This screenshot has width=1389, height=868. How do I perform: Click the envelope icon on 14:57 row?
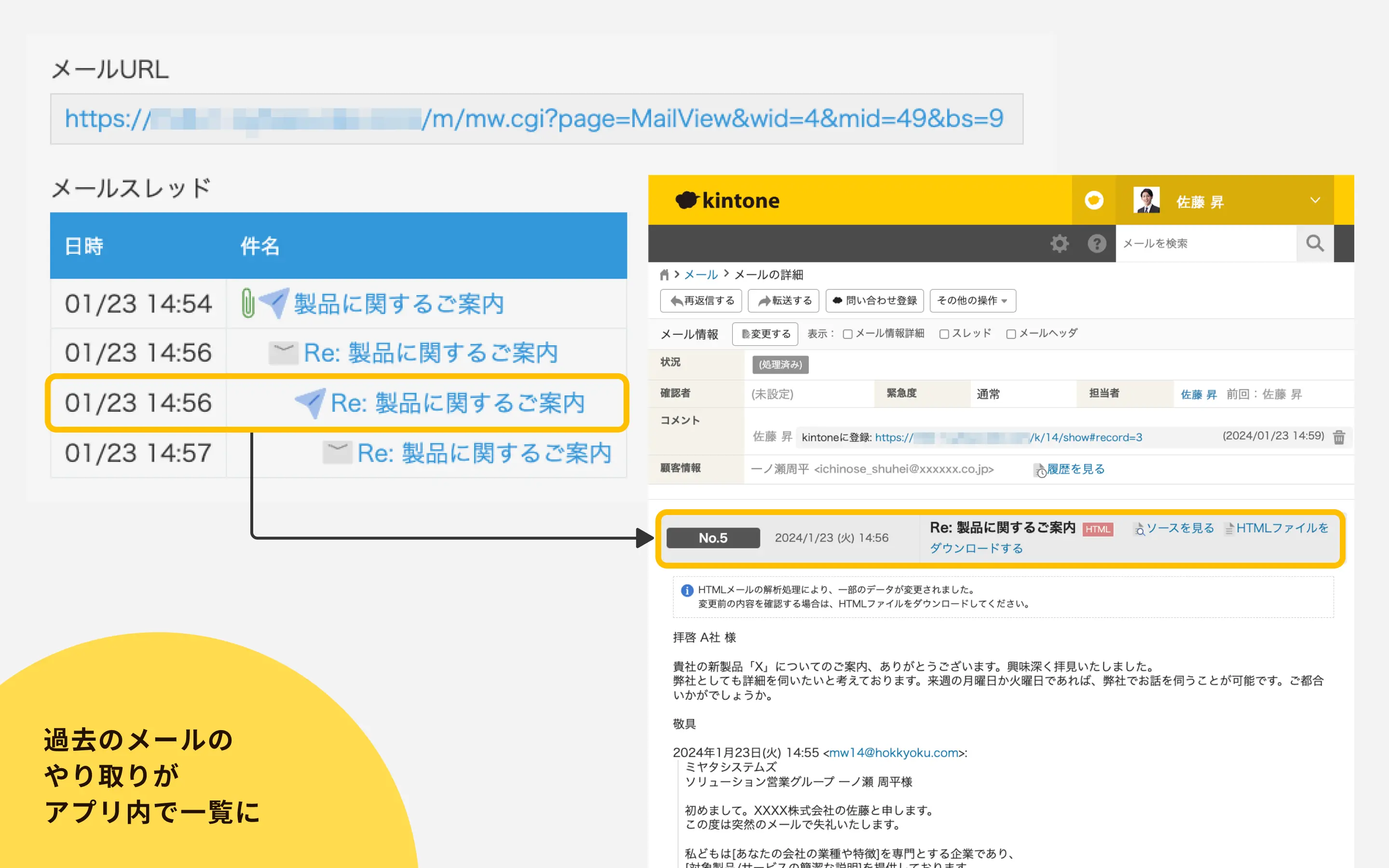[337, 453]
